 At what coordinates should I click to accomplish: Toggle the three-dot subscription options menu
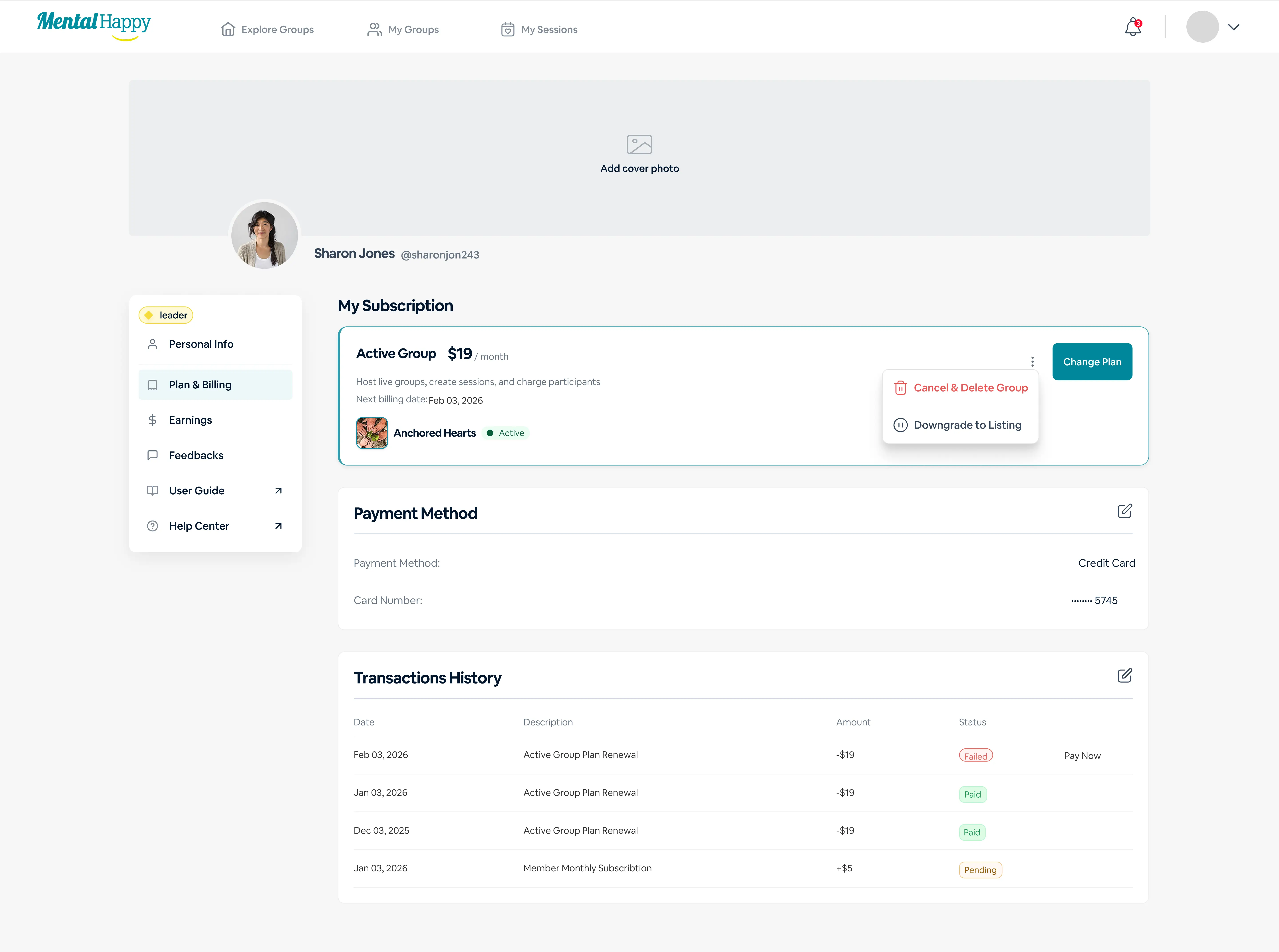tap(1033, 362)
